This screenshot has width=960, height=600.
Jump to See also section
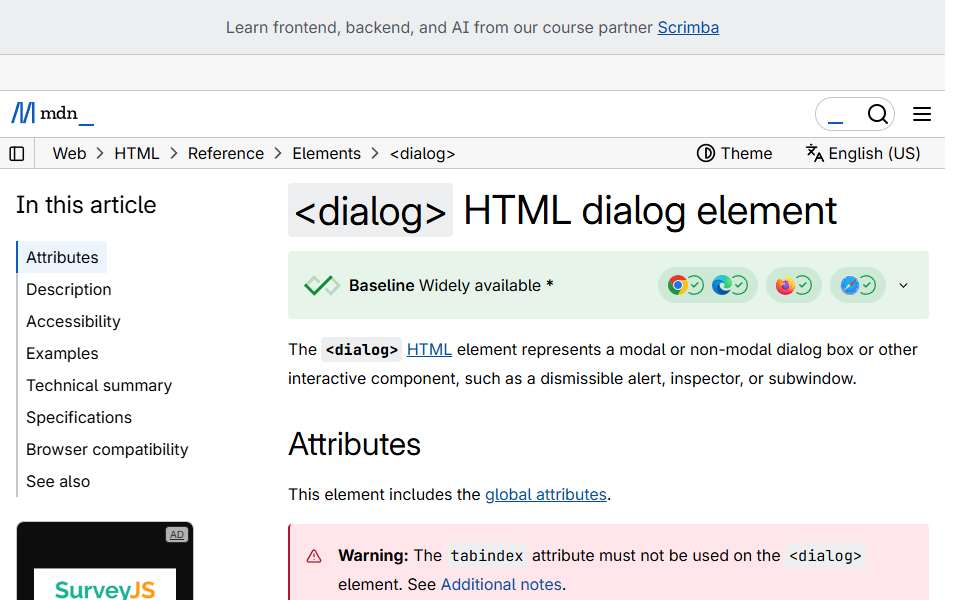pyautogui.click(x=58, y=481)
